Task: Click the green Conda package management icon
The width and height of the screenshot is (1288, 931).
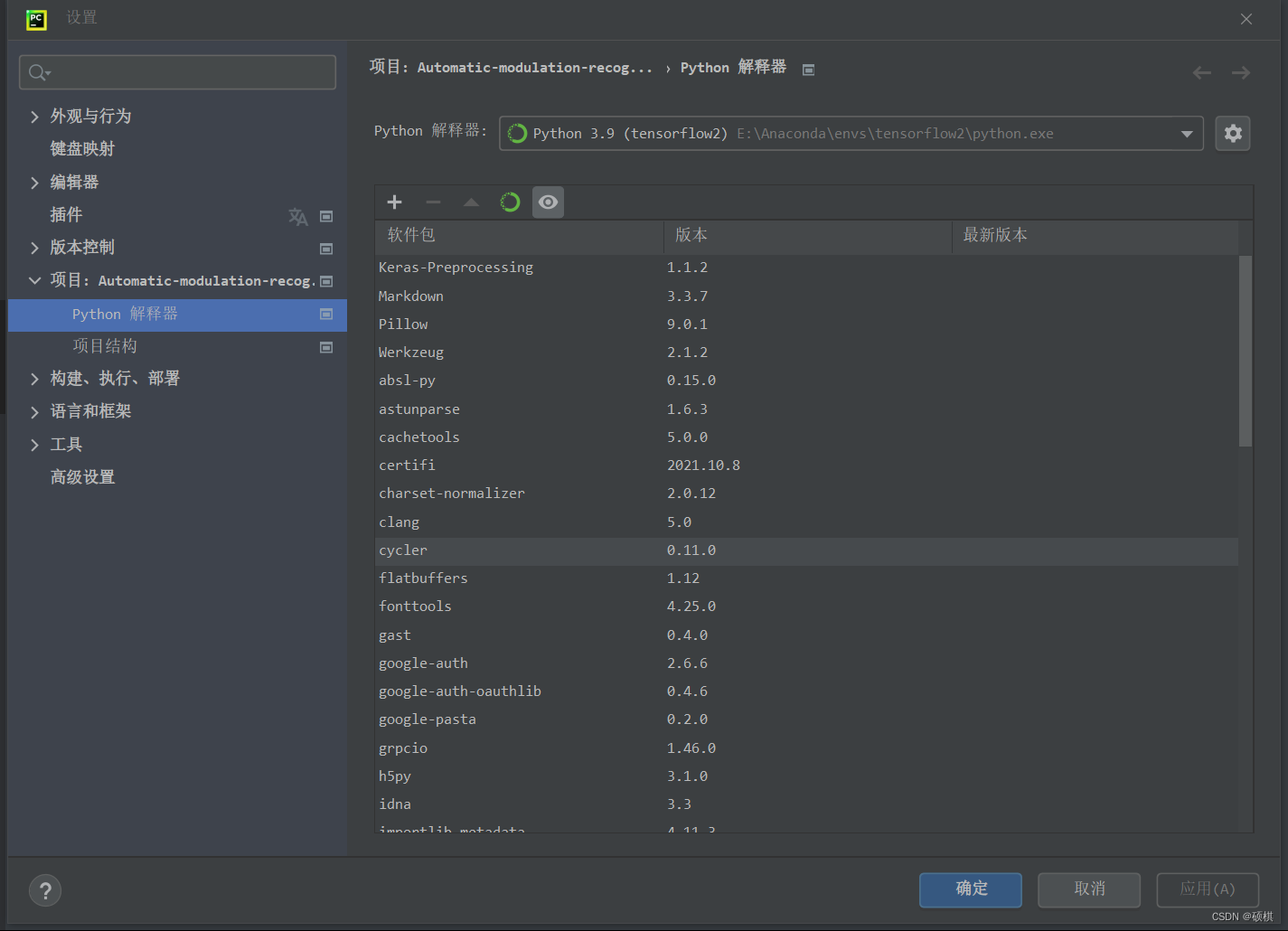Action: (x=510, y=202)
